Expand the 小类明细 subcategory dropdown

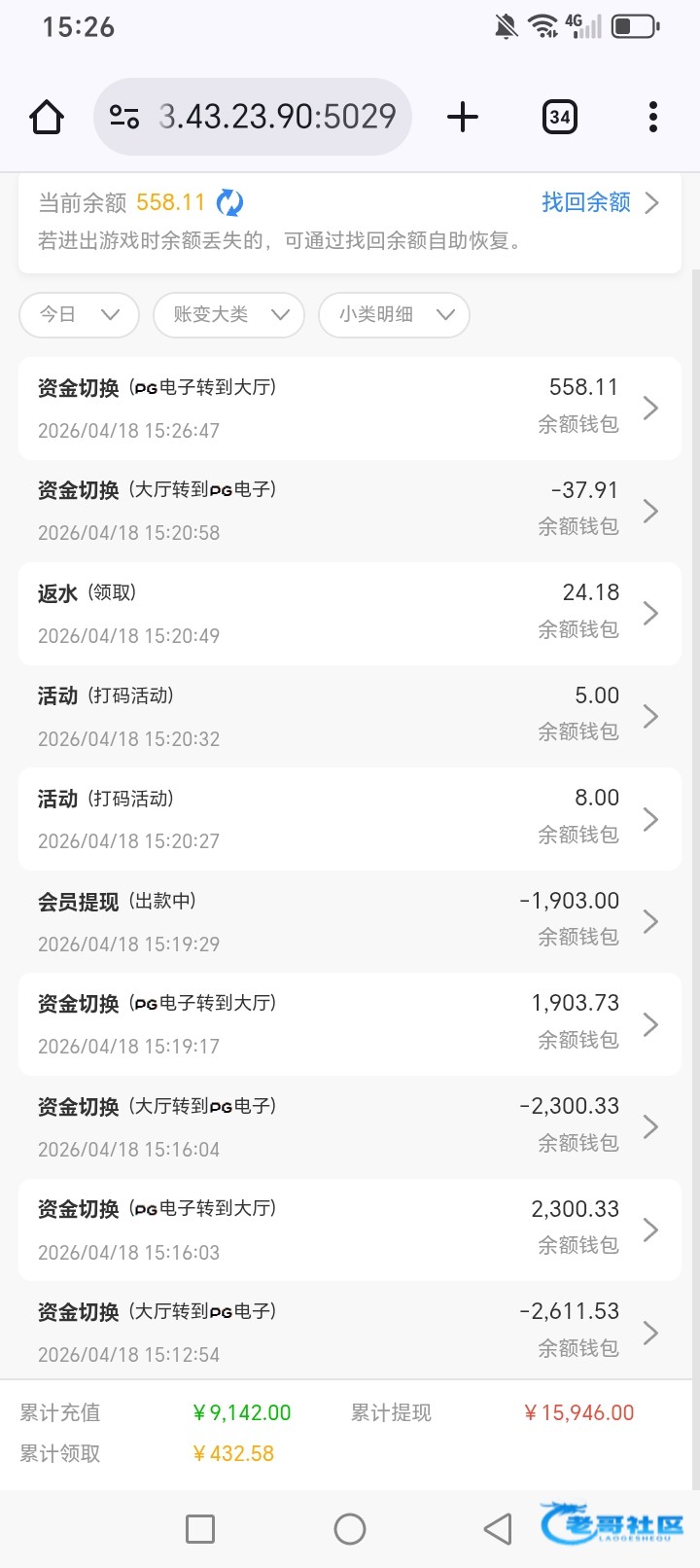click(394, 314)
